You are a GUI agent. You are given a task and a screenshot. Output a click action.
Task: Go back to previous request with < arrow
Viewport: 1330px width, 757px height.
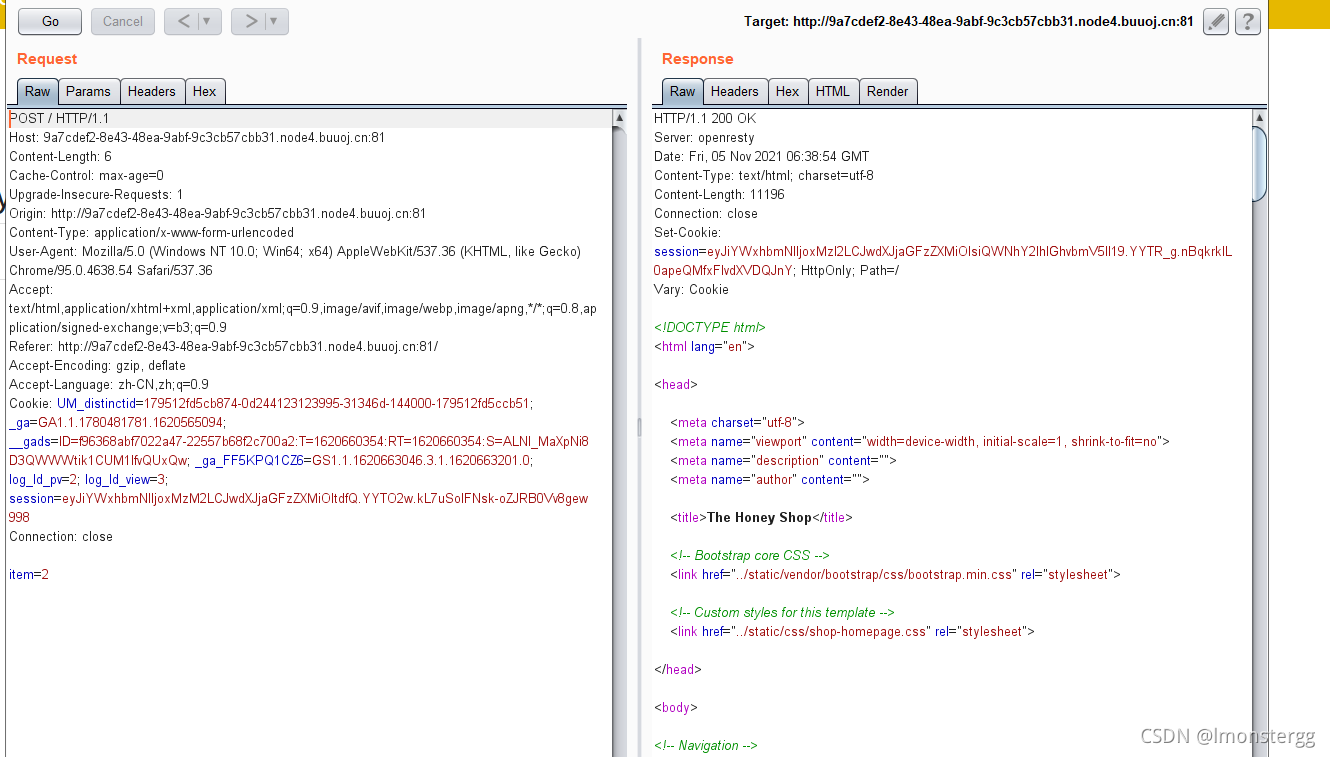[x=184, y=21]
